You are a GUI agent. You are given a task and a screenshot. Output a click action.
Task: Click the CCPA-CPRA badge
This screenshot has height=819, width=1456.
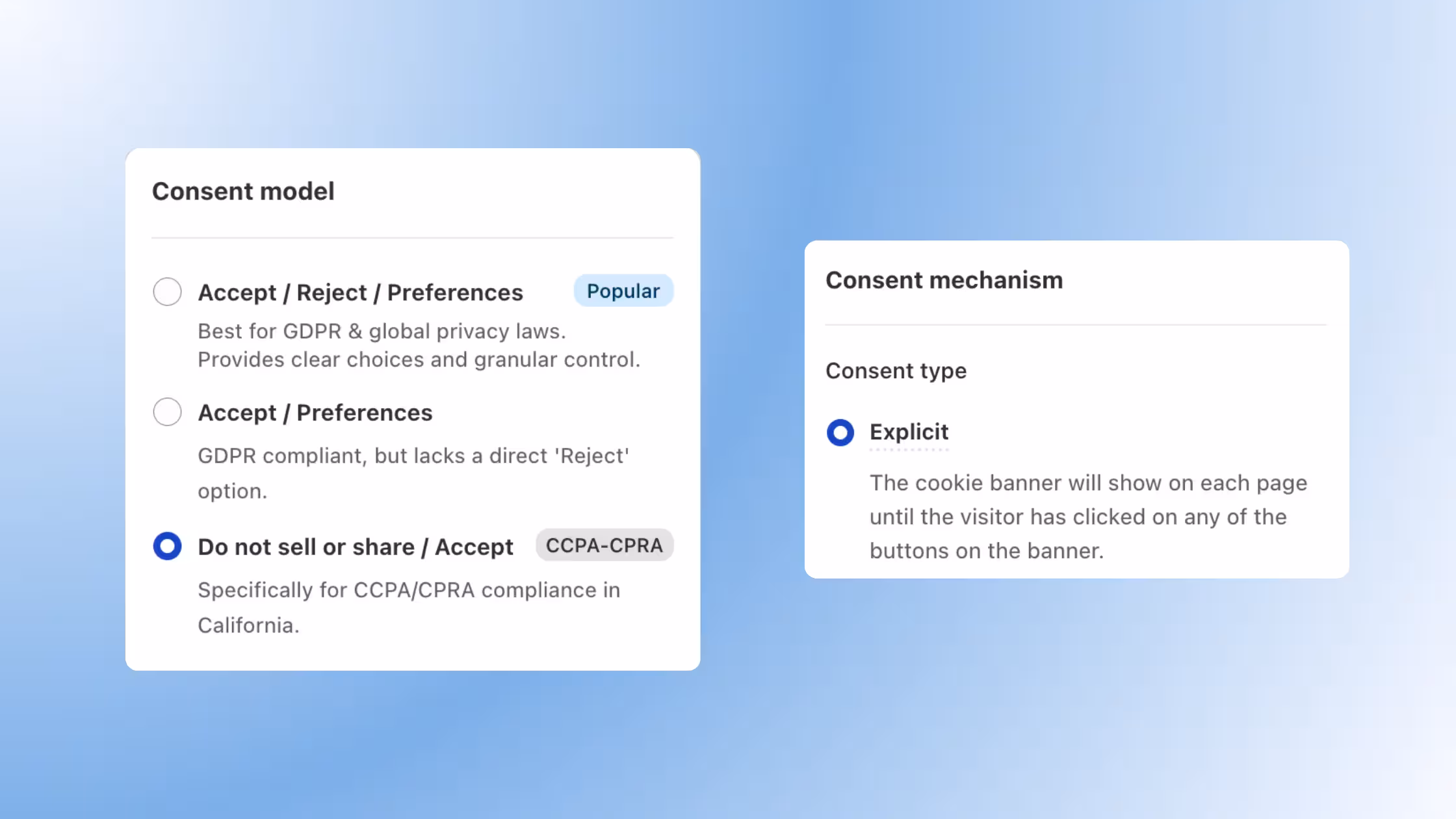pos(604,546)
